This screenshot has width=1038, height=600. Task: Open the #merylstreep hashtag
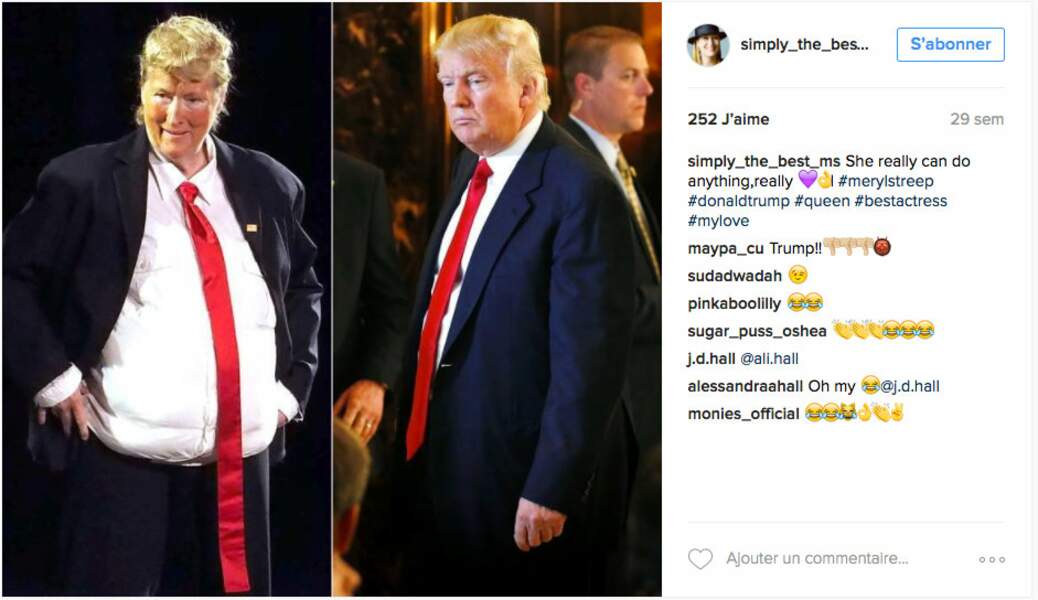(886, 181)
